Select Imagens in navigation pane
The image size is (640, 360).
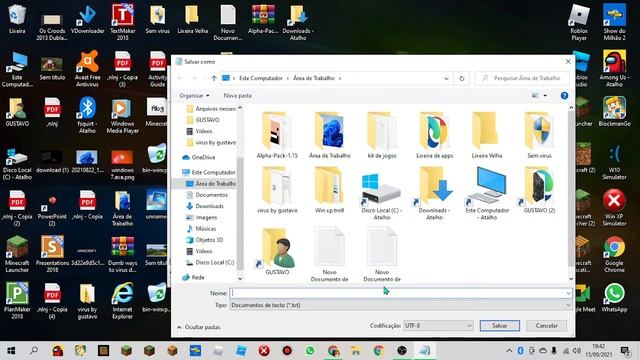pyautogui.click(x=202, y=218)
